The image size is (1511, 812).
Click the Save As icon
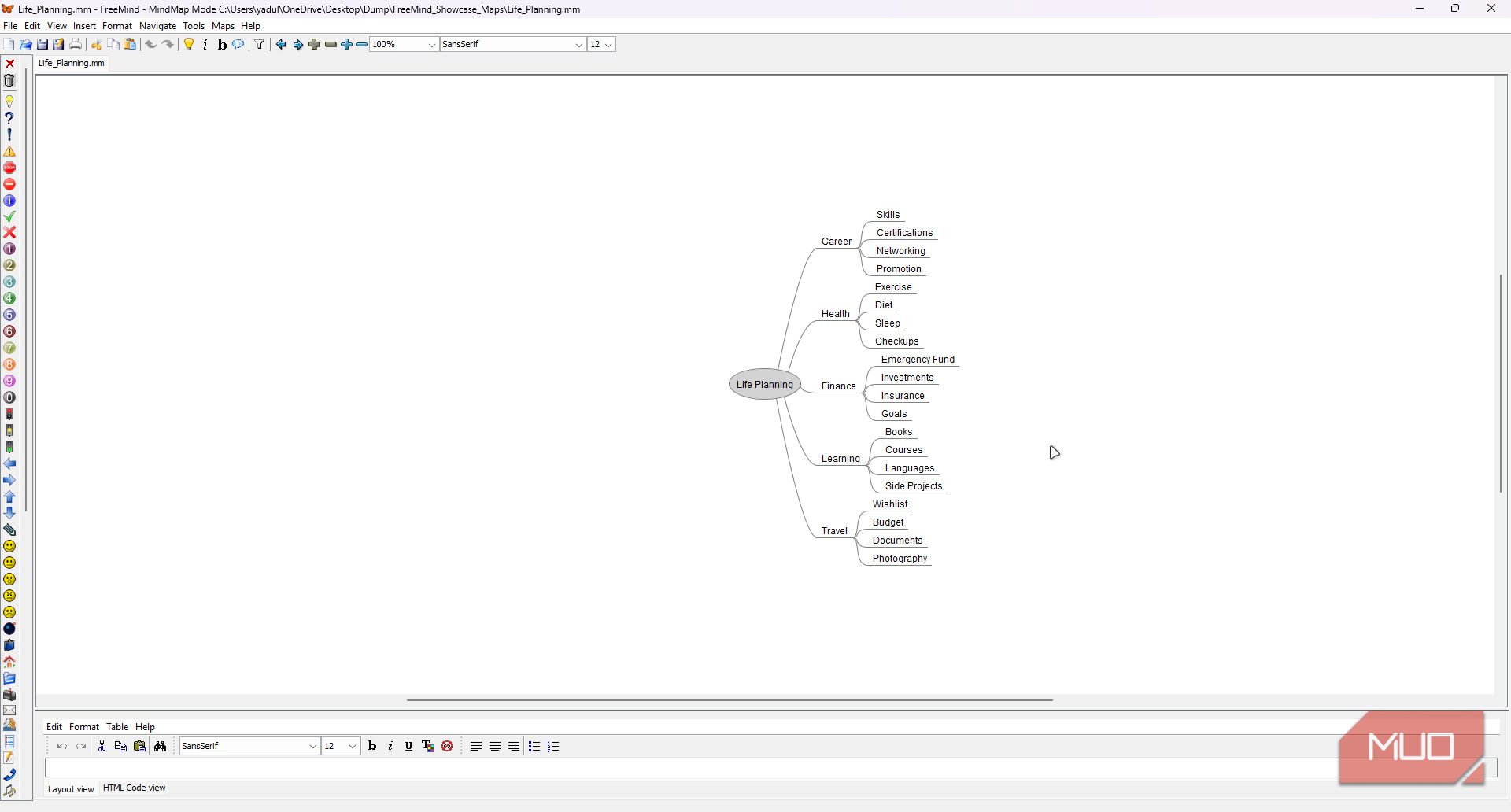[x=58, y=45]
